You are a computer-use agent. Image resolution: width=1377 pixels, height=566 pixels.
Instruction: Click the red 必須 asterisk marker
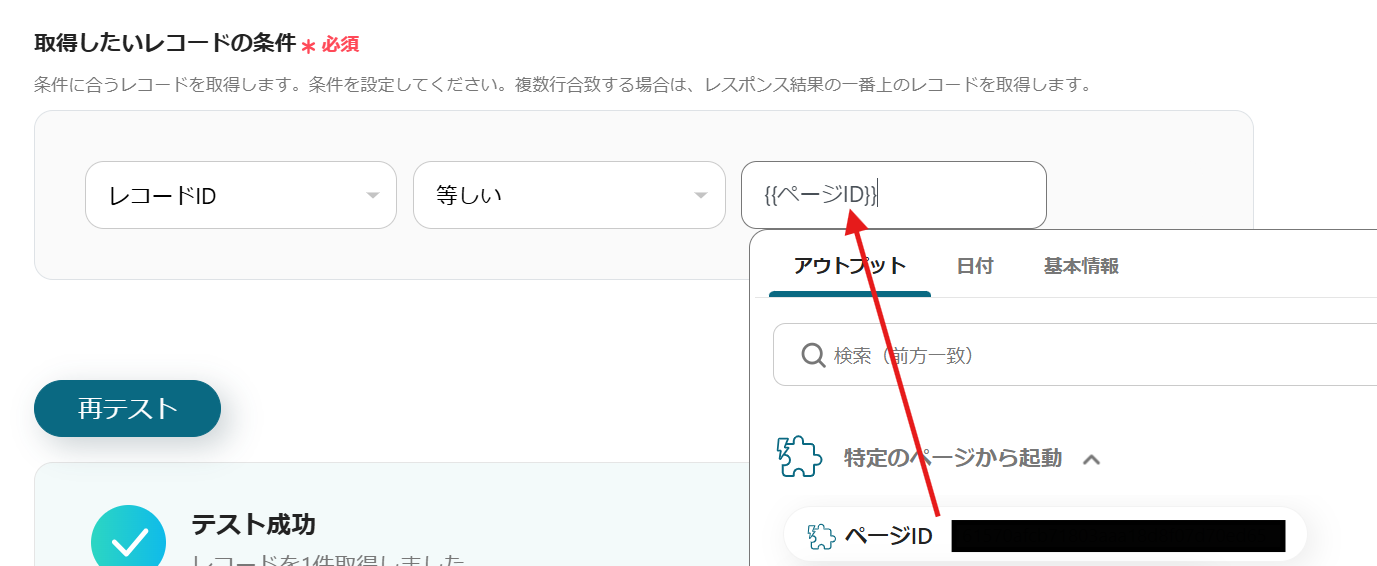pyautogui.click(x=308, y=46)
